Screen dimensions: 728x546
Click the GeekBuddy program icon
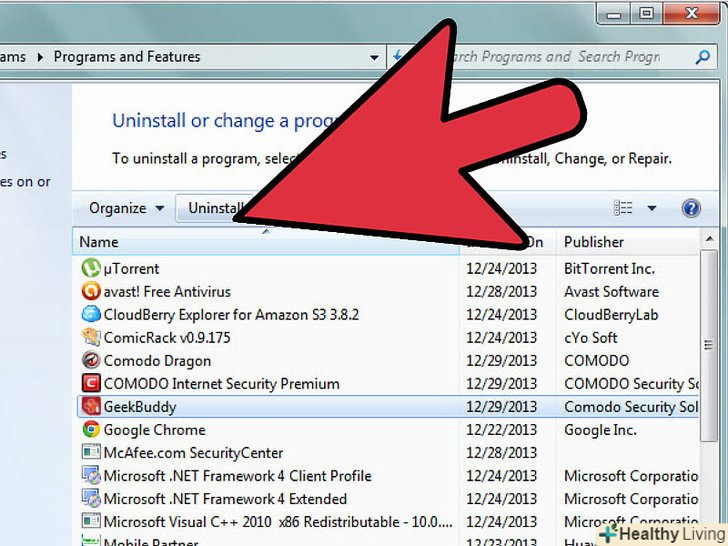(x=91, y=406)
